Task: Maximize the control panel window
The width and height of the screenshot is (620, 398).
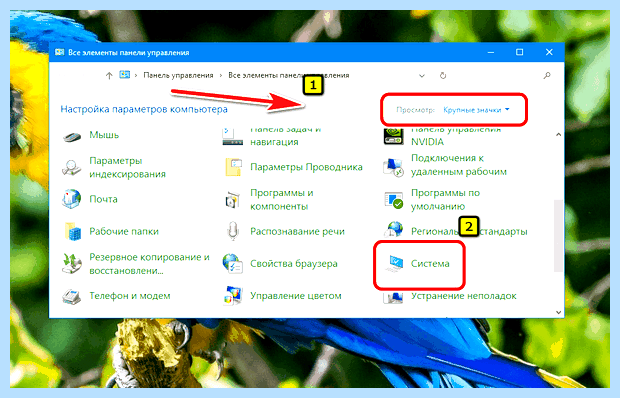Action: click(520, 52)
